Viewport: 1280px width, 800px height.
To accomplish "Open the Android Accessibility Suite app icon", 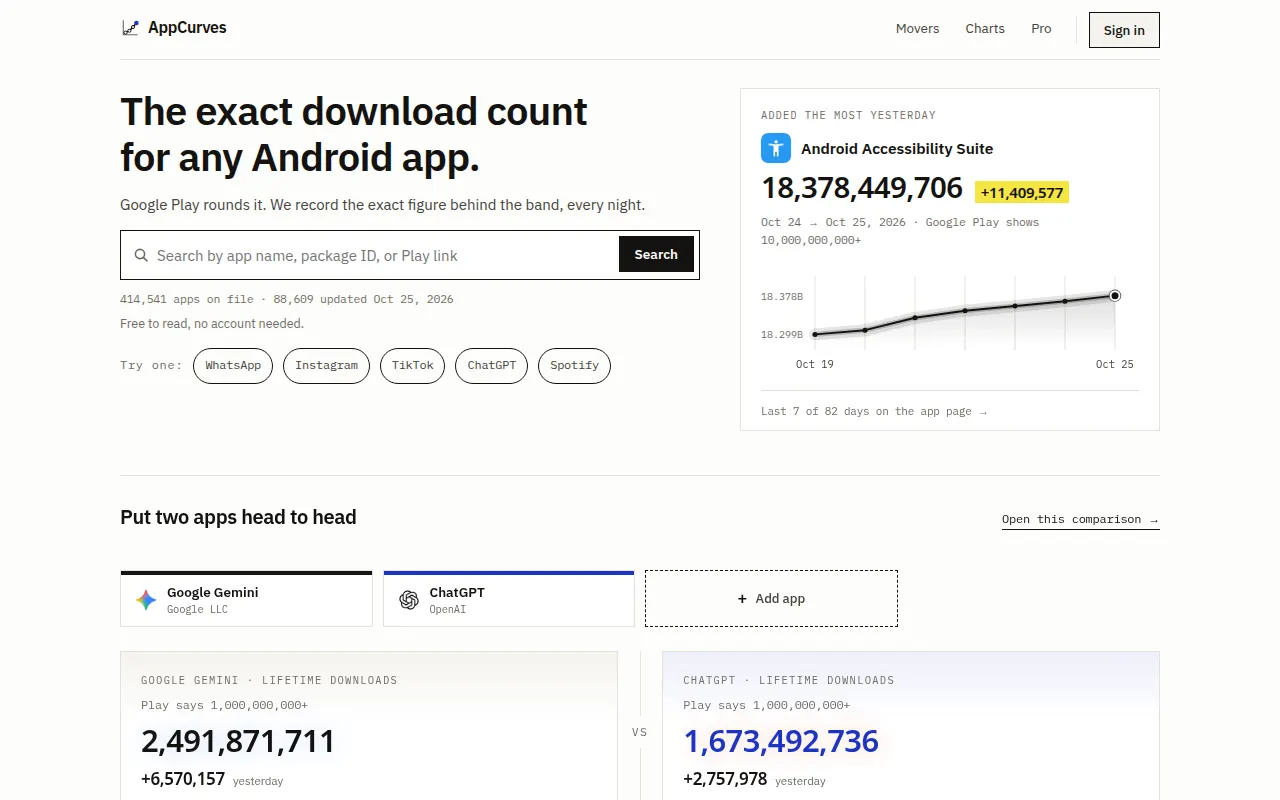I will [776, 148].
